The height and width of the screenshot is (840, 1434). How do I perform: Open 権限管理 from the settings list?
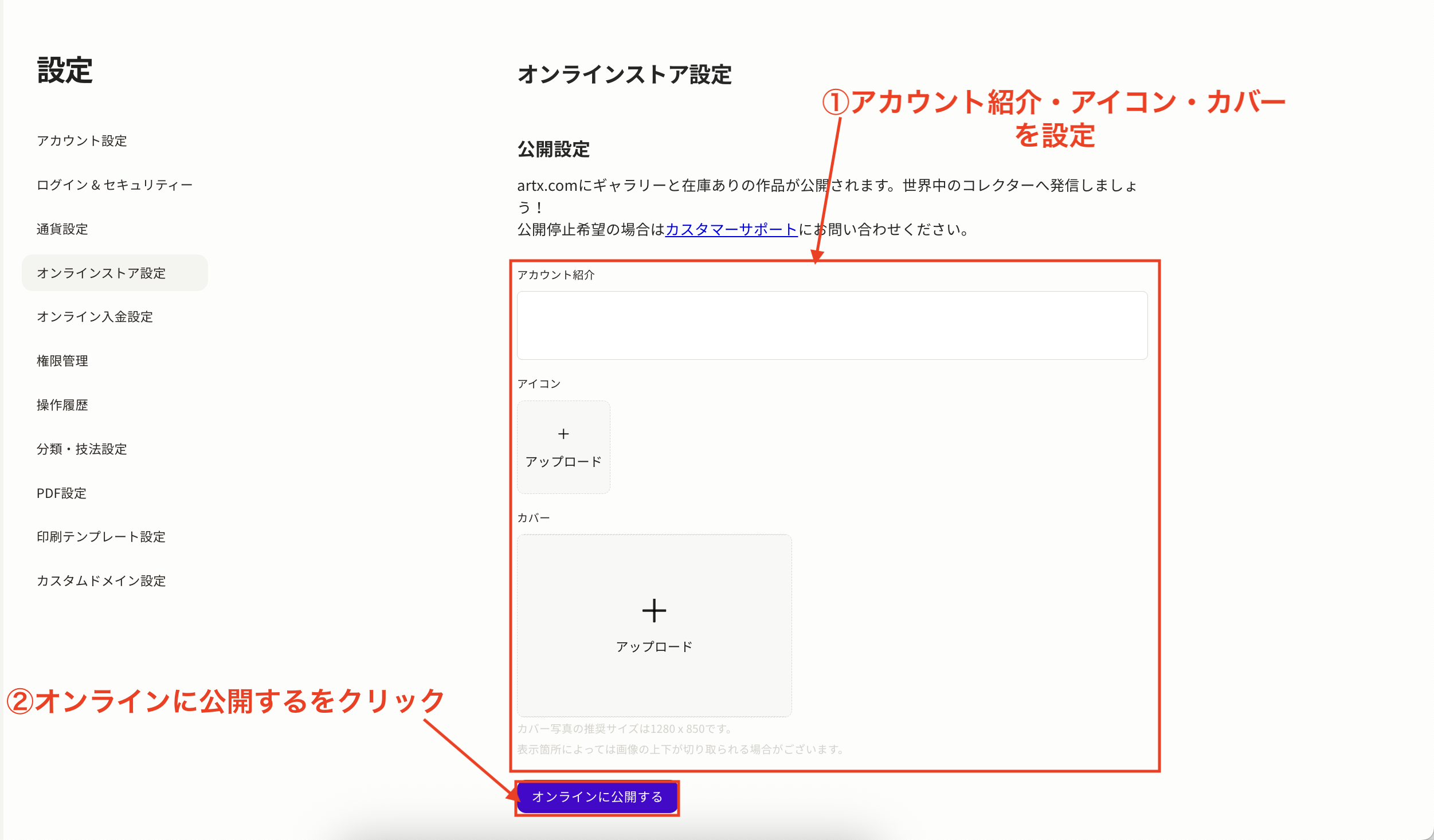[x=62, y=361]
